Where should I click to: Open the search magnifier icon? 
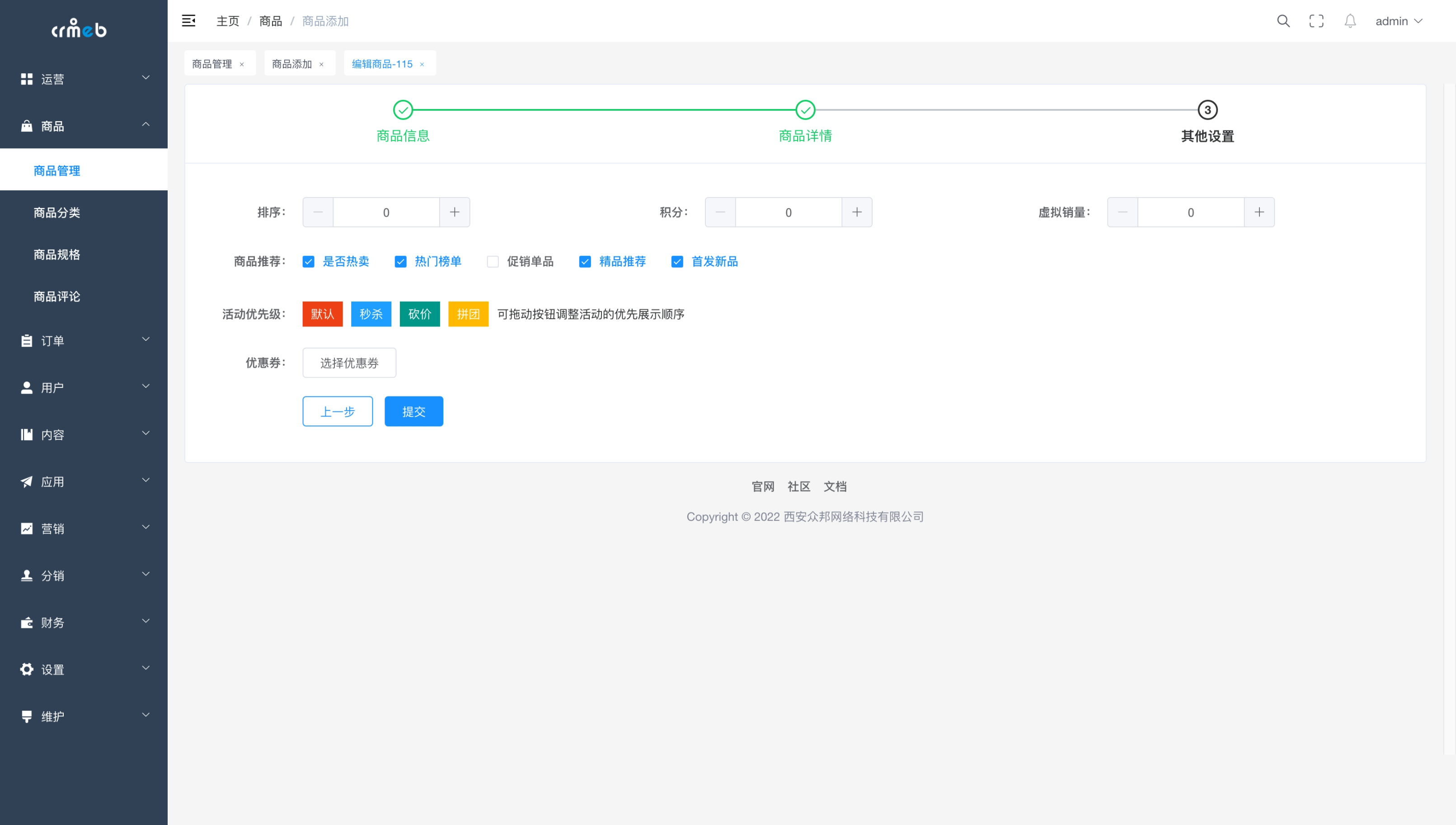[1283, 21]
